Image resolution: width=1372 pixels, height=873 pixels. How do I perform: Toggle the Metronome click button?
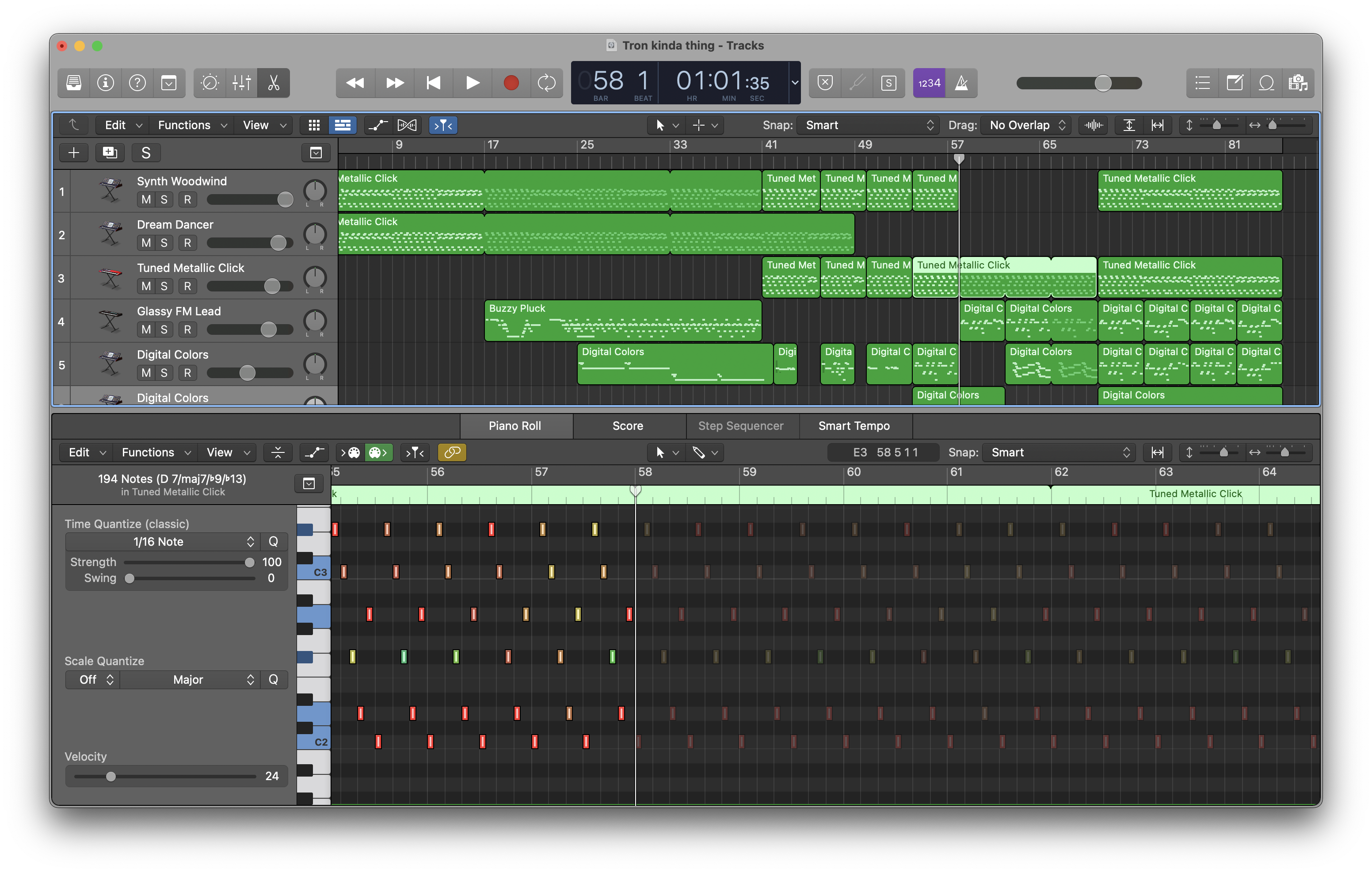pyautogui.click(x=961, y=83)
